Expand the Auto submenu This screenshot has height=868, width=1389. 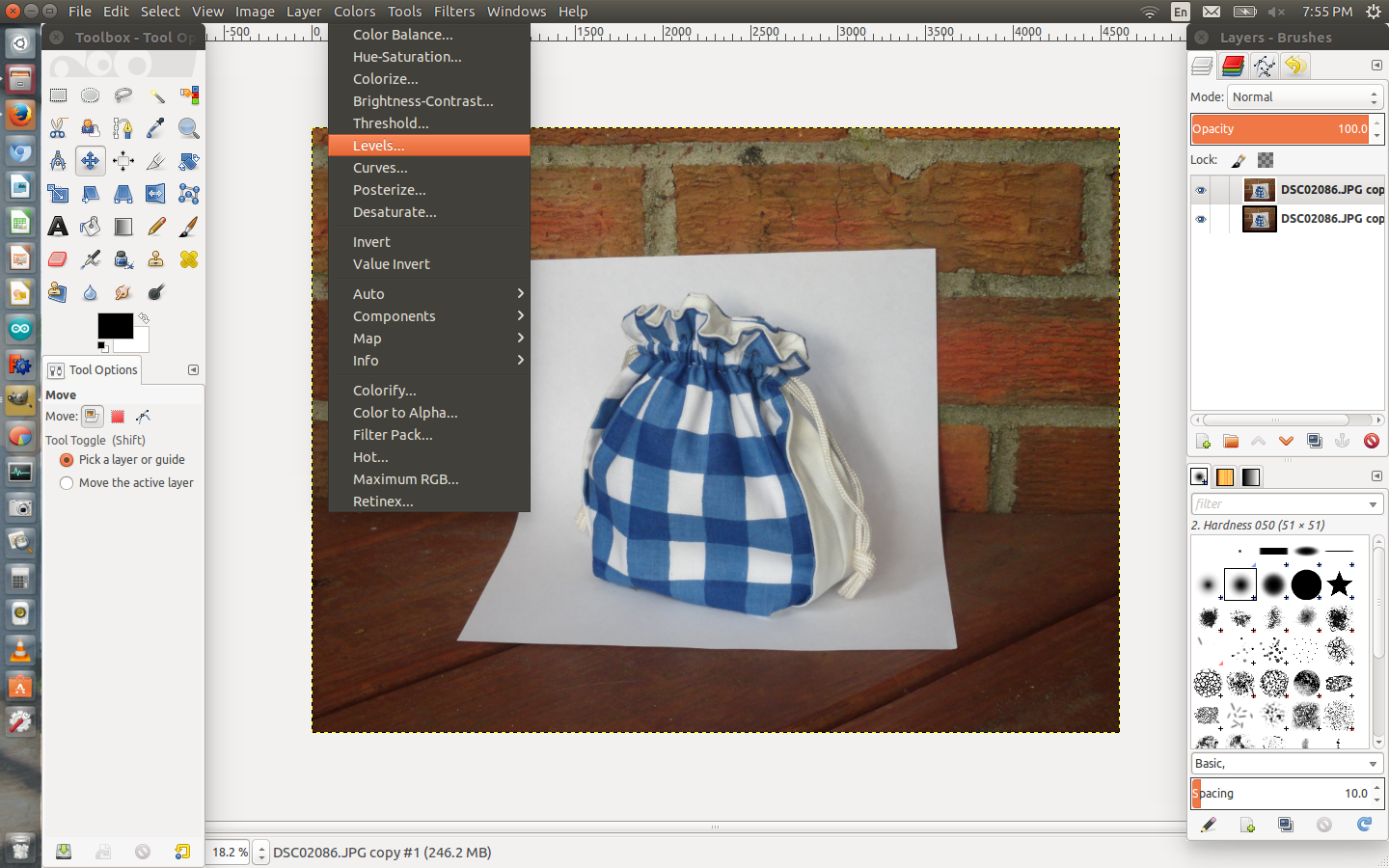click(429, 294)
